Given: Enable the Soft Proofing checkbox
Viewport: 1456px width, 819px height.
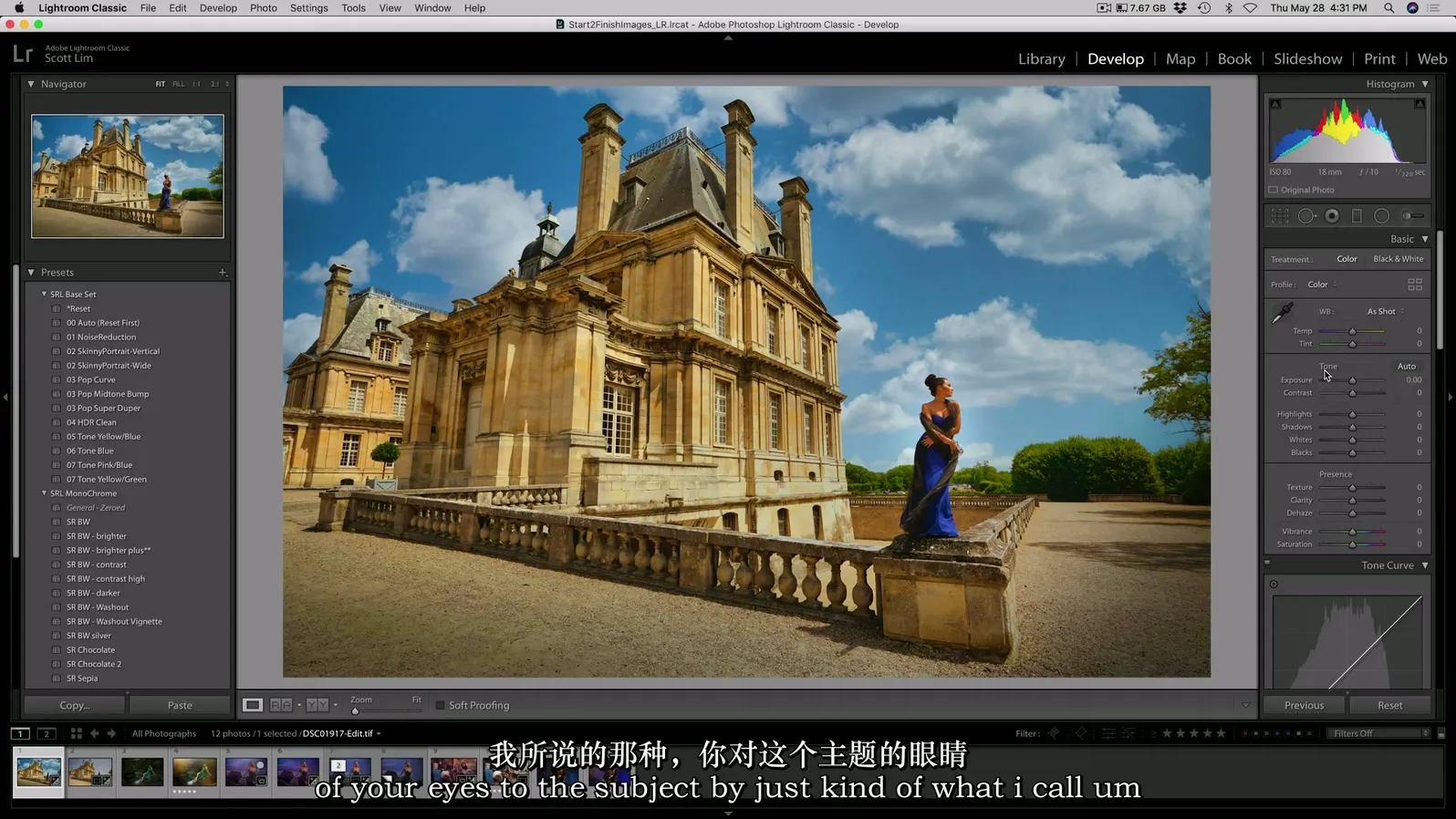Looking at the screenshot, I should (x=440, y=705).
